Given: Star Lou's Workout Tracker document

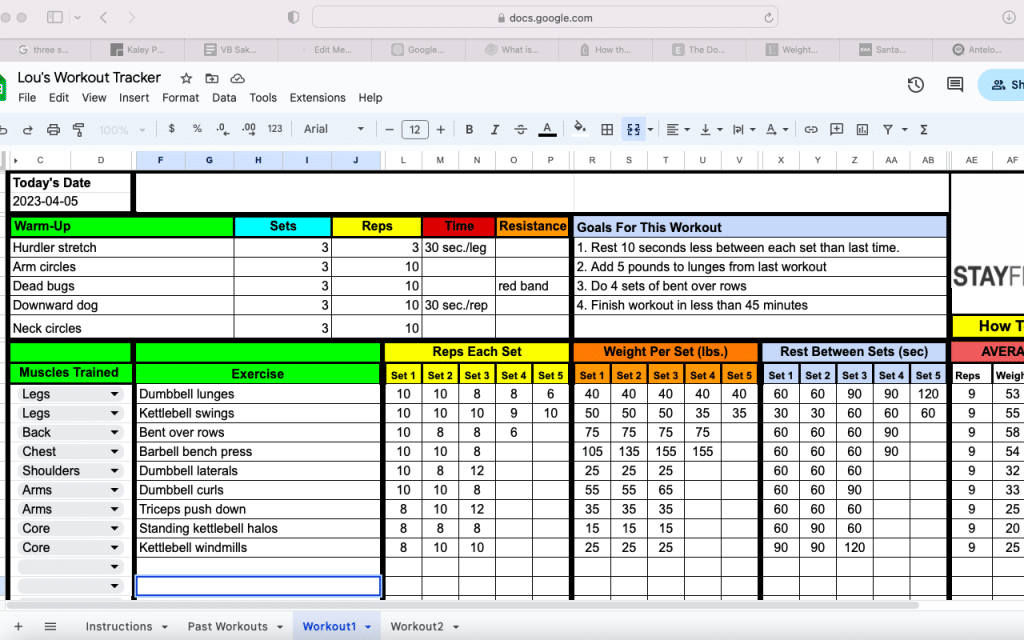Looking at the screenshot, I should (x=186, y=78).
